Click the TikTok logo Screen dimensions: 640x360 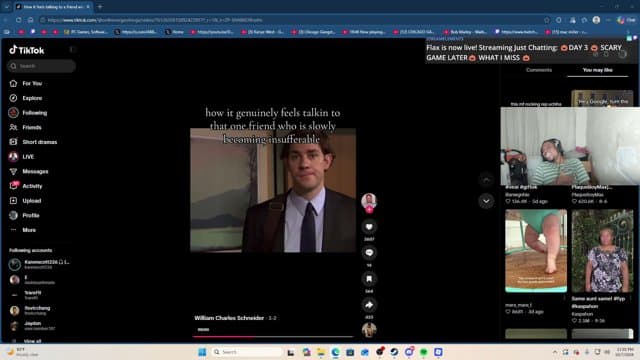coord(27,50)
